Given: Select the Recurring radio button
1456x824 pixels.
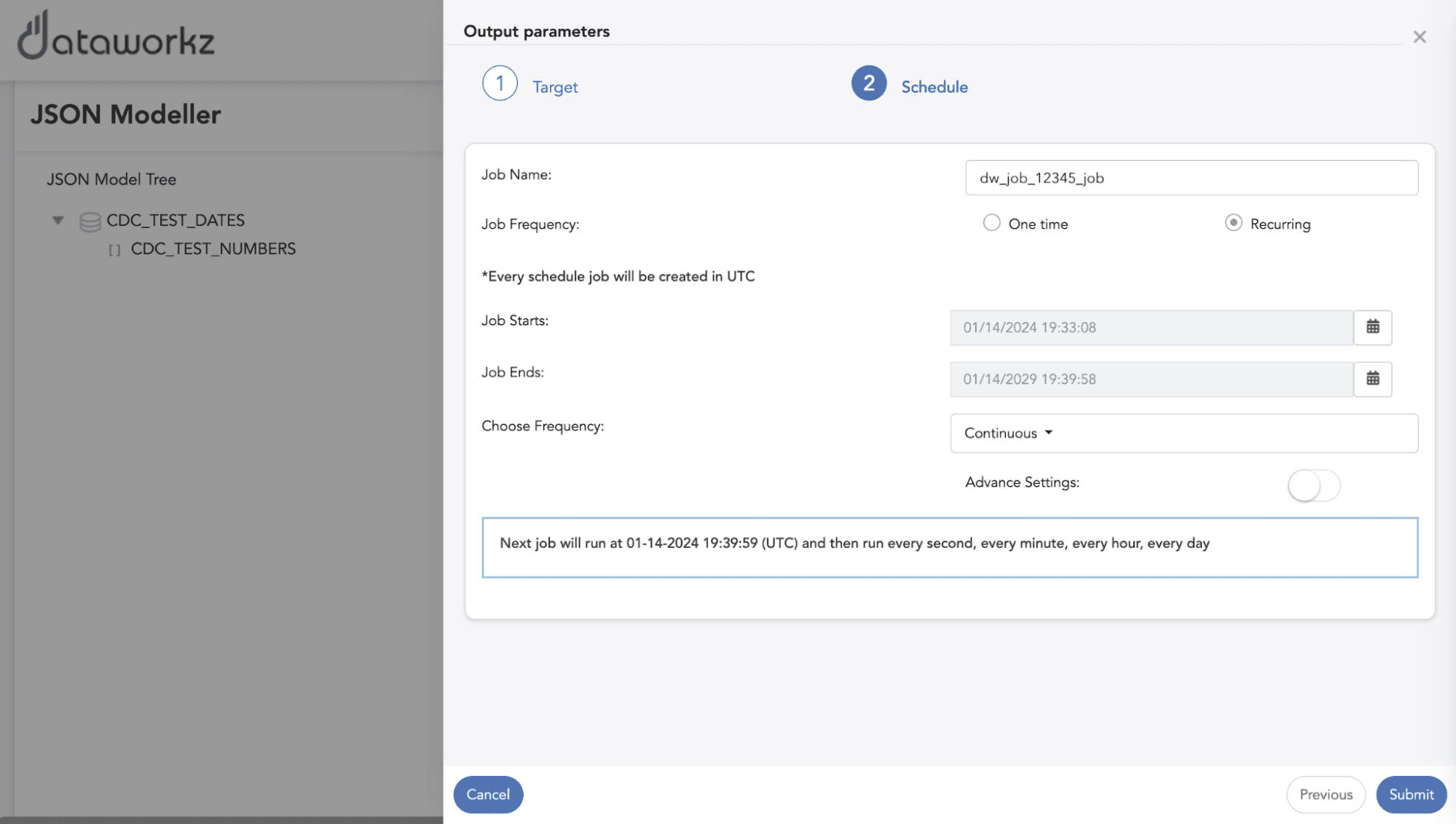Looking at the screenshot, I should 1232,223.
